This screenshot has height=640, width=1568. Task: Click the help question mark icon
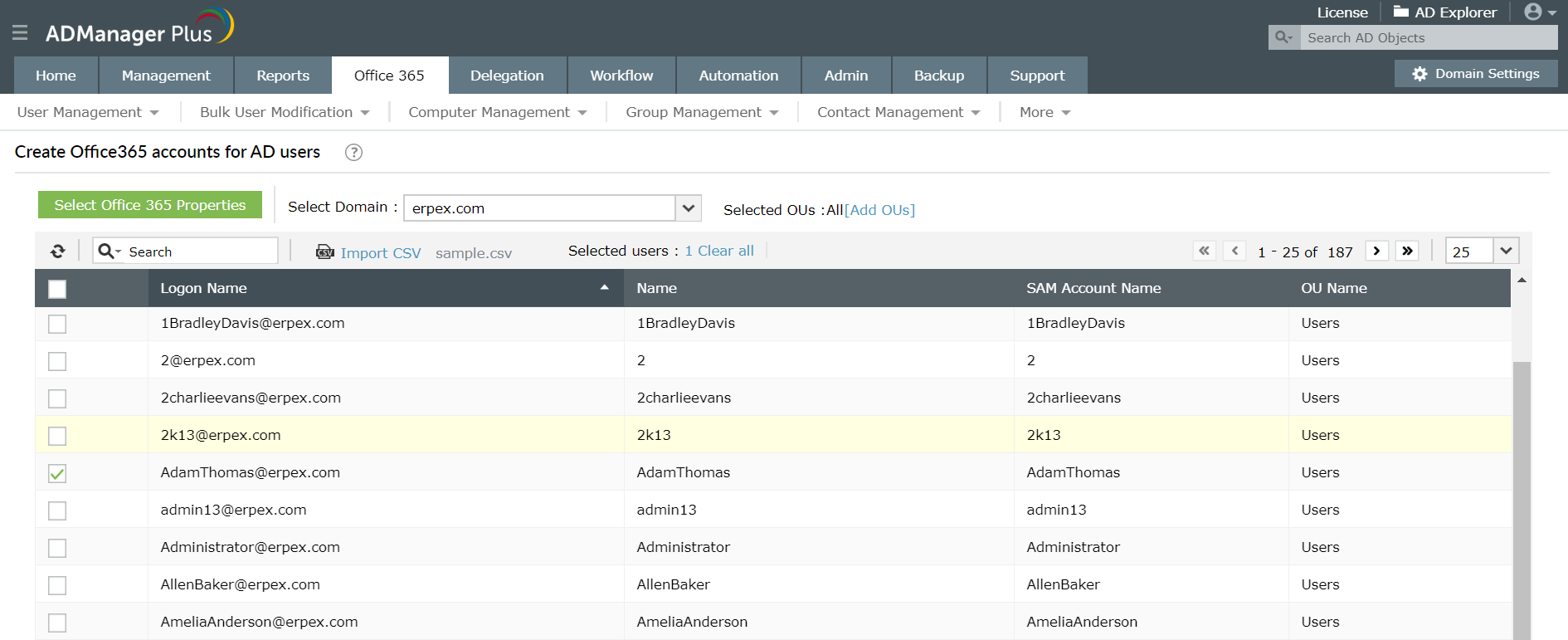pyautogui.click(x=353, y=152)
